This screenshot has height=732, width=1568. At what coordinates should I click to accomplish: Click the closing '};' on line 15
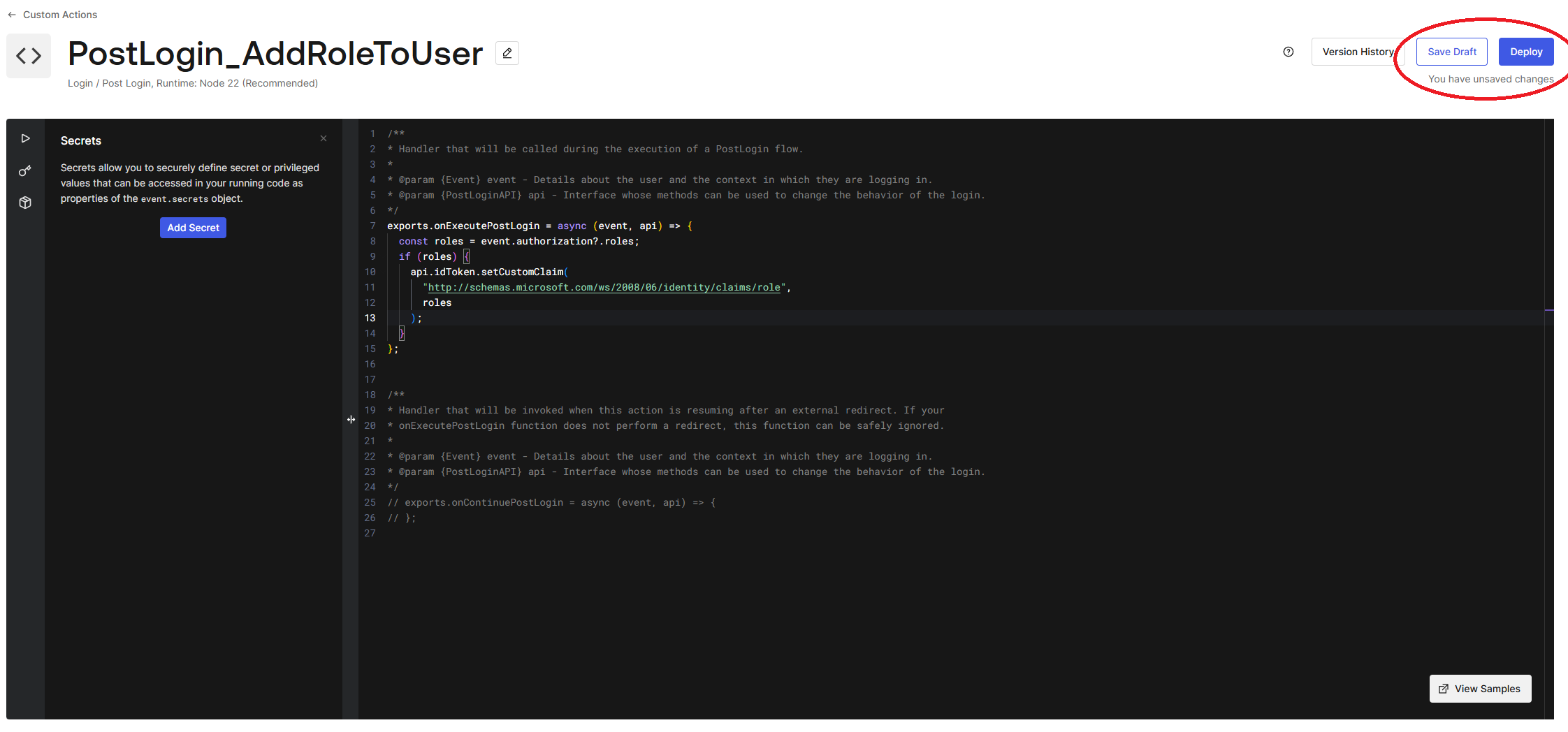click(393, 349)
